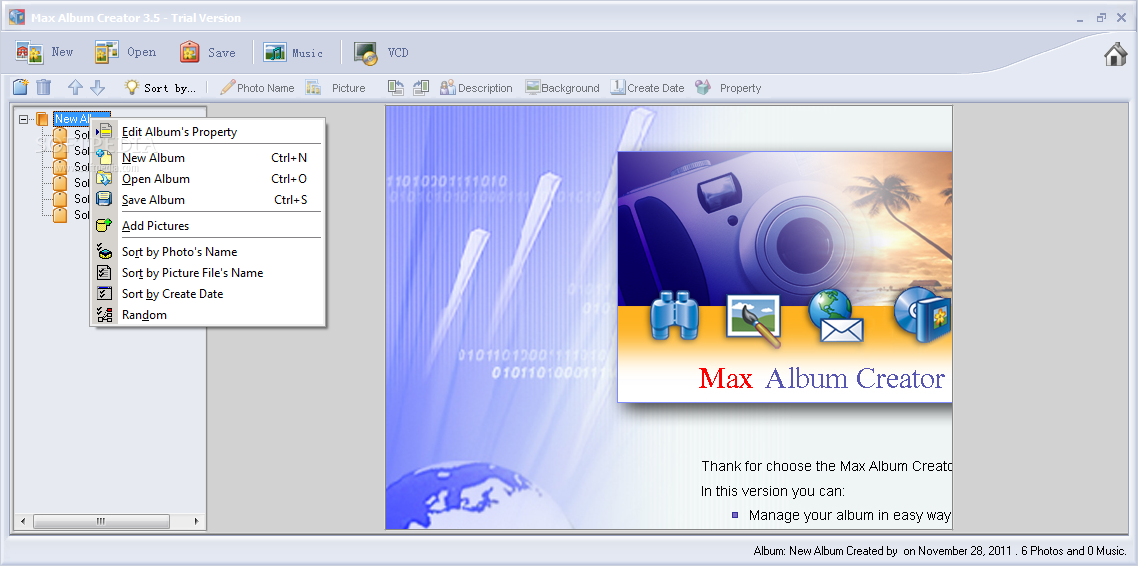Rotate the picture left
Image resolution: width=1138 pixels, height=566 pixels.
pos(396,88)
